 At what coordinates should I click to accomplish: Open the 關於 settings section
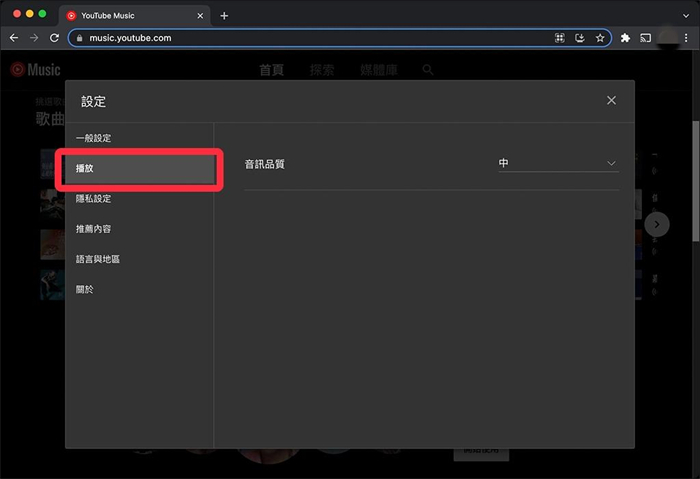pos(84,289)
